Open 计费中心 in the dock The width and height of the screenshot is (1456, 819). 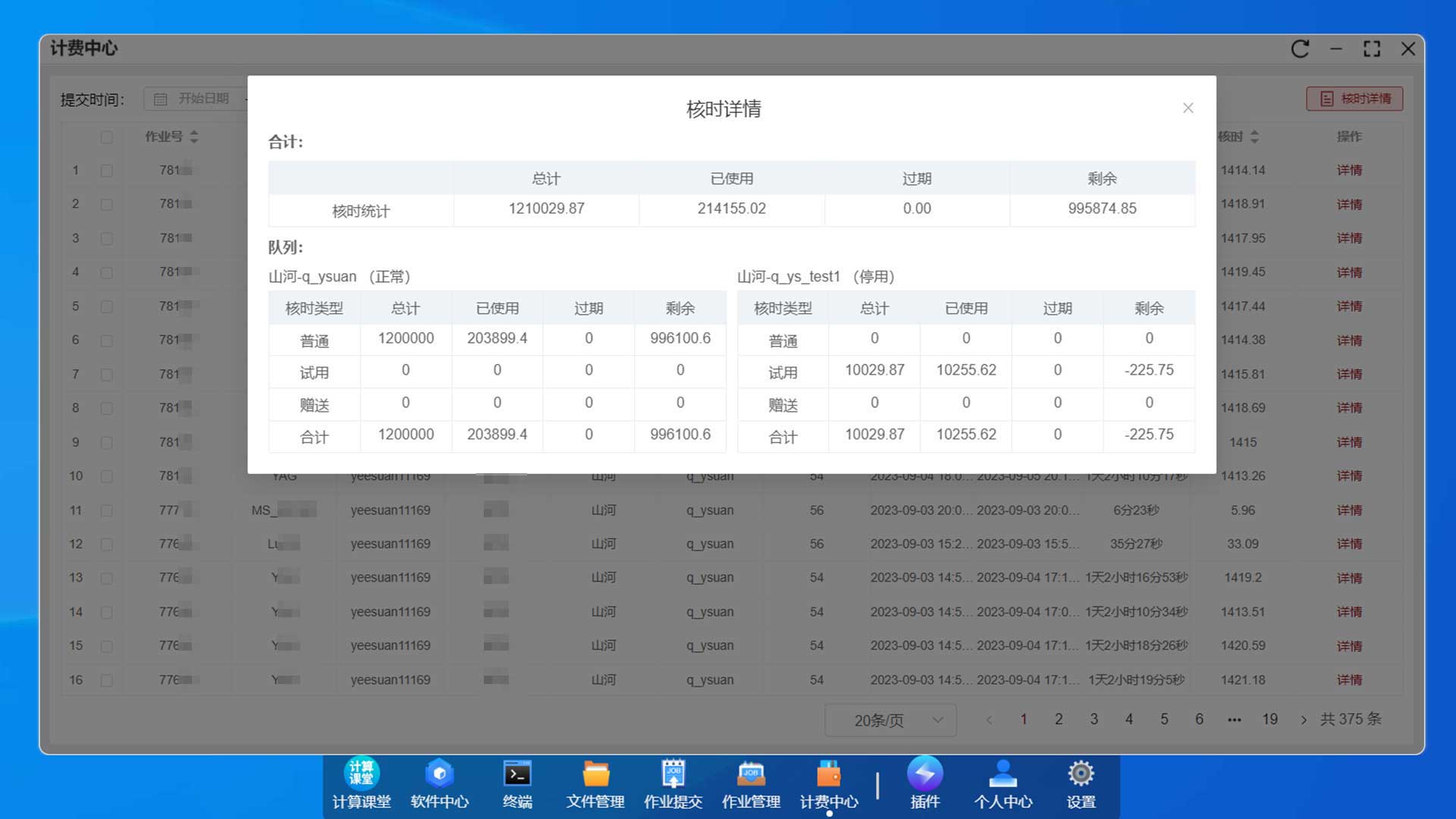pyautogui.click(x=829, y=783)
